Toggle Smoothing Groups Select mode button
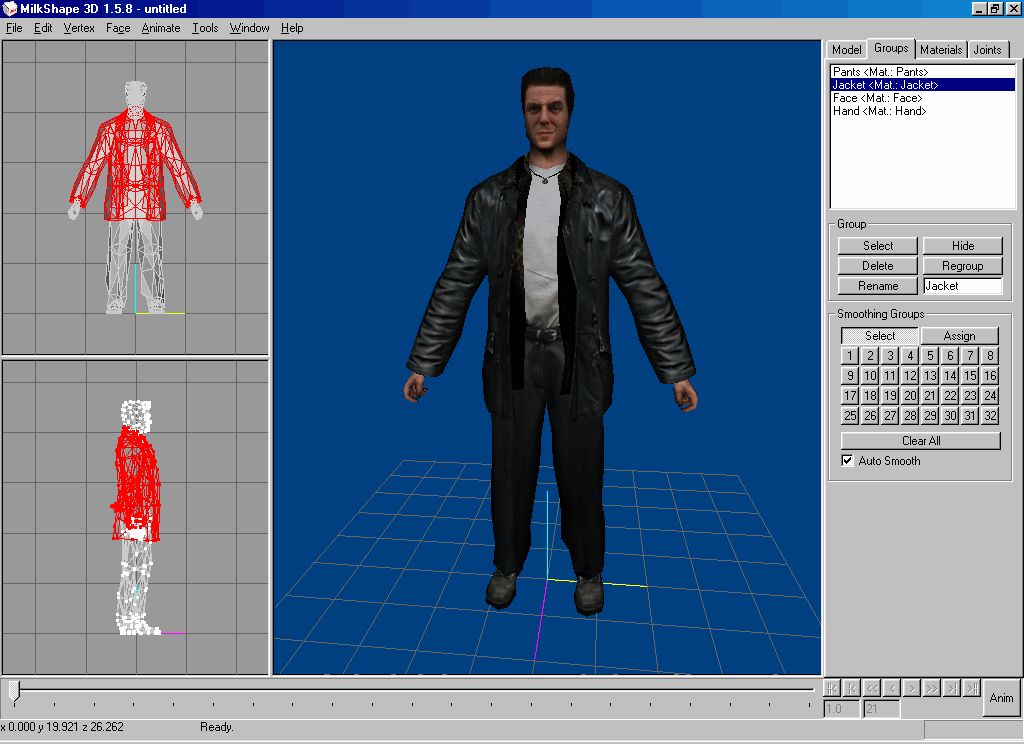The width and height of the screenshot is (1024, 744). (880, 336)
